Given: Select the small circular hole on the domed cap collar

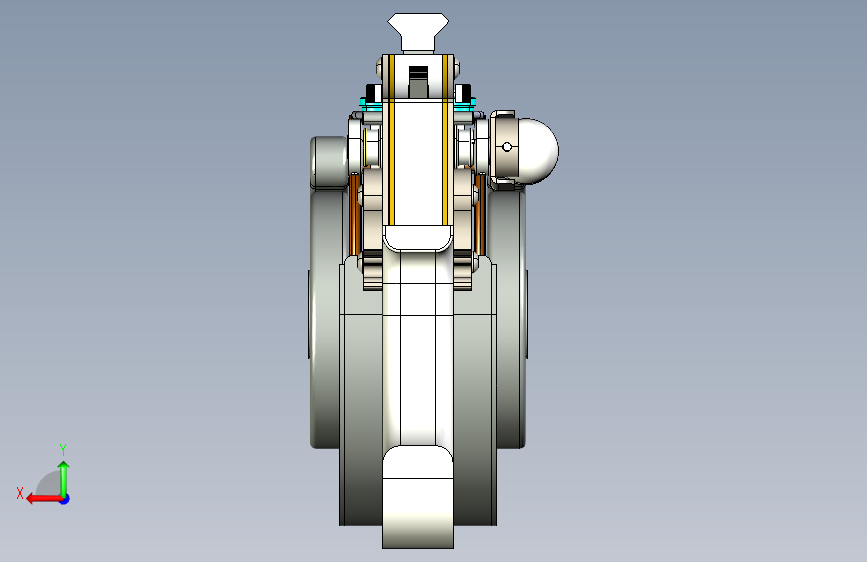Looking at the screenshot, I should tap(507, 147).
